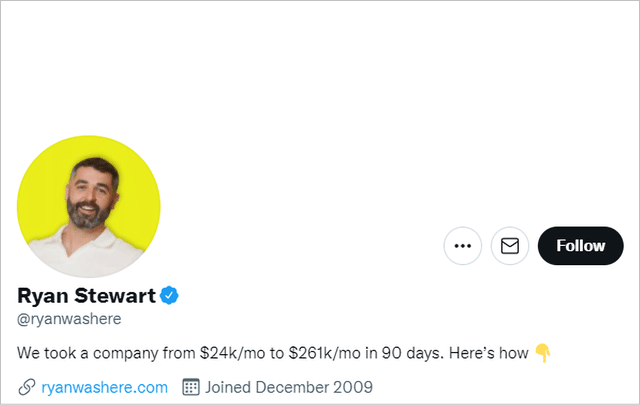Click the calendar icon next to Joined
Viewport: 640px width, 405px height.
coord(191,387)
